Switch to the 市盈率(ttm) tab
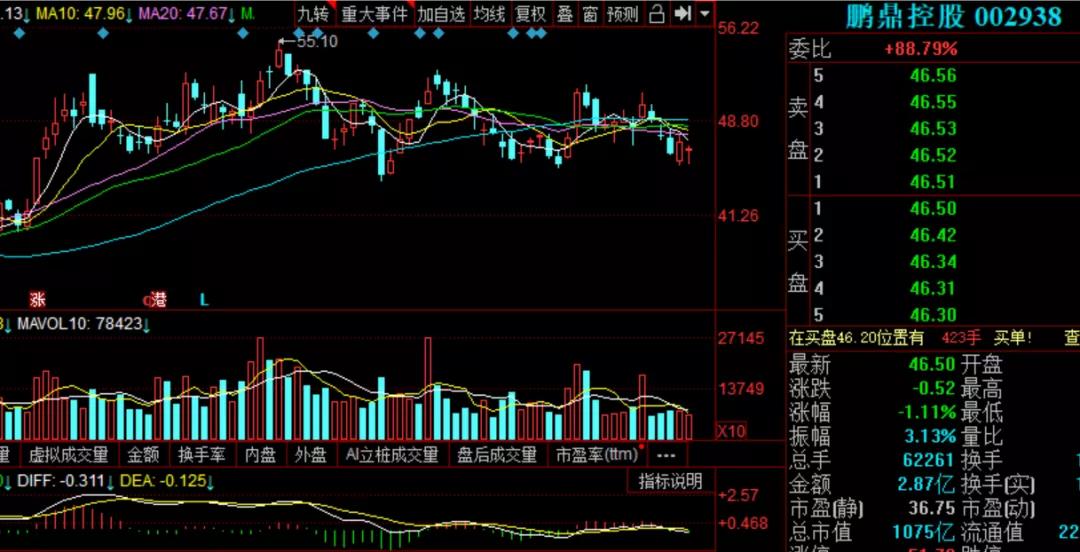 click(x=596, y=455)
